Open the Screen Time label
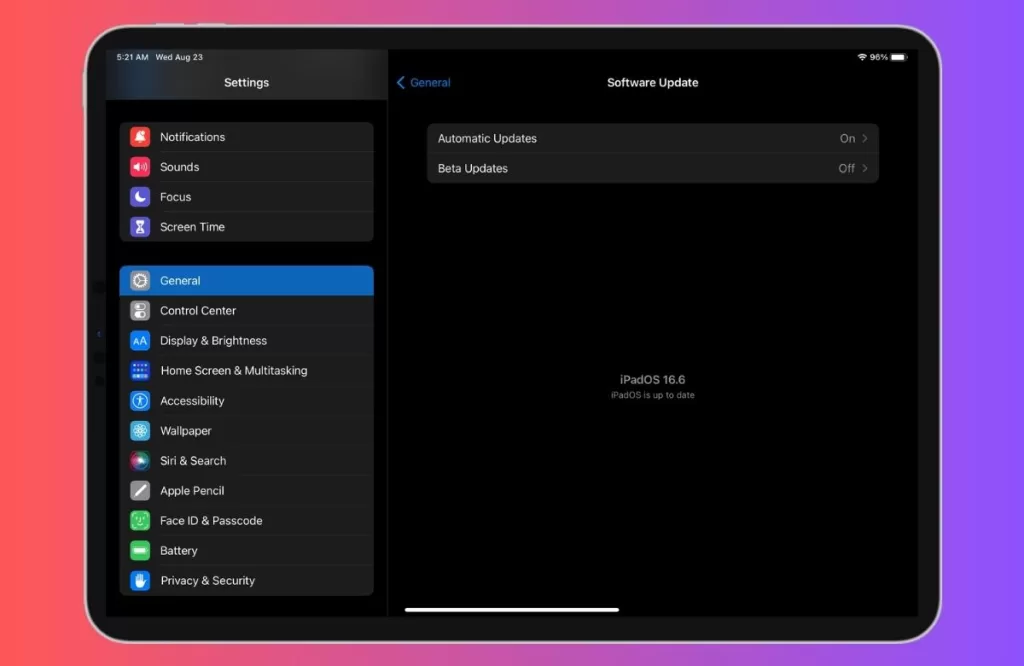Viewport: 1024px width, 666px height. [193, 227]
